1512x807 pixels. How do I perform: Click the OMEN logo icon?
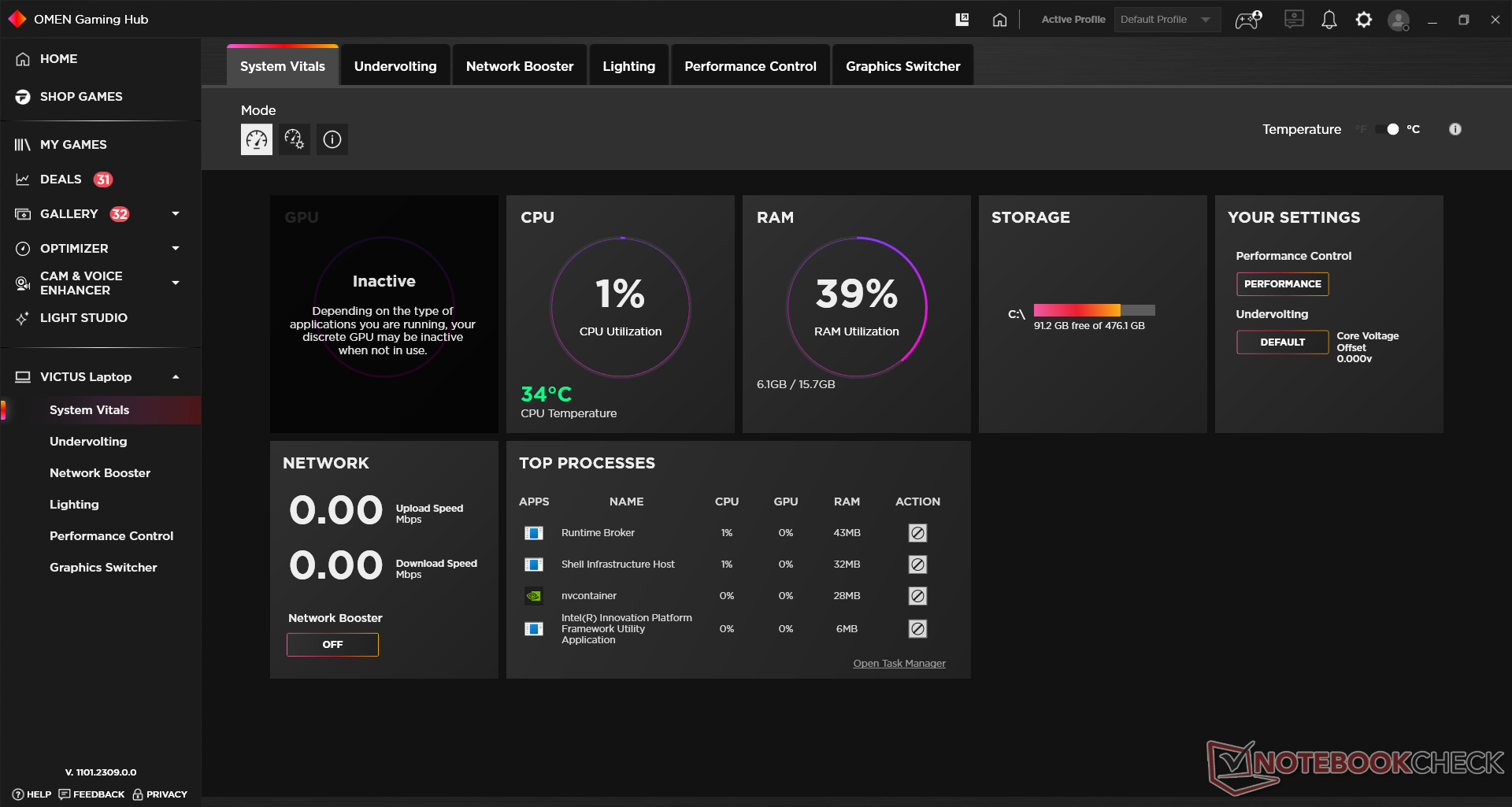[17, 19]
